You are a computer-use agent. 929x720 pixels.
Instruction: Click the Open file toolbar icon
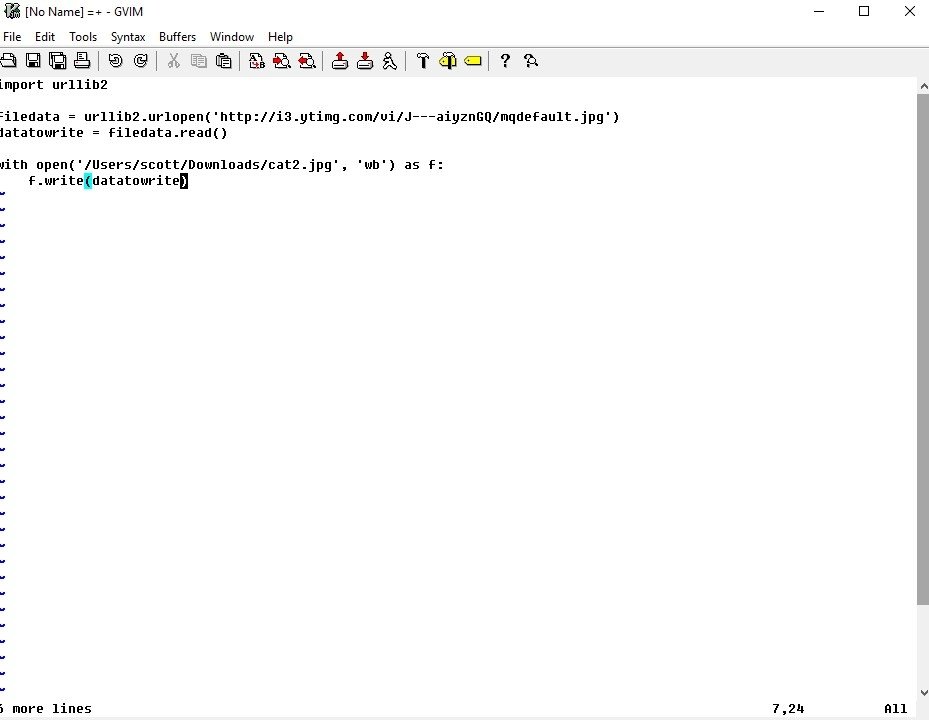point(8,60)
